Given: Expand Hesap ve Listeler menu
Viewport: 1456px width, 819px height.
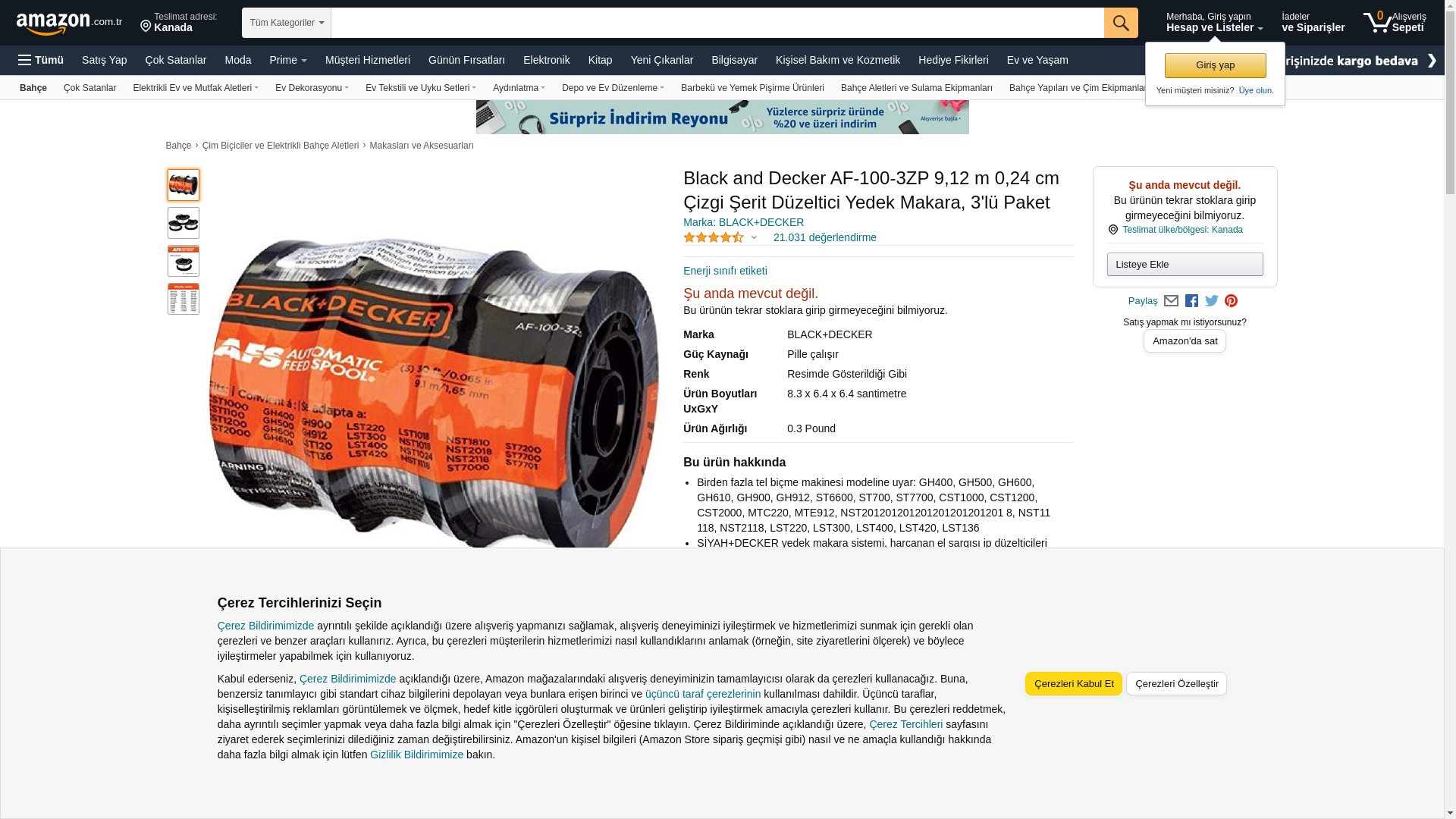Looking at the screenshot, I should pyautogui.click(x=1214, y=23).
